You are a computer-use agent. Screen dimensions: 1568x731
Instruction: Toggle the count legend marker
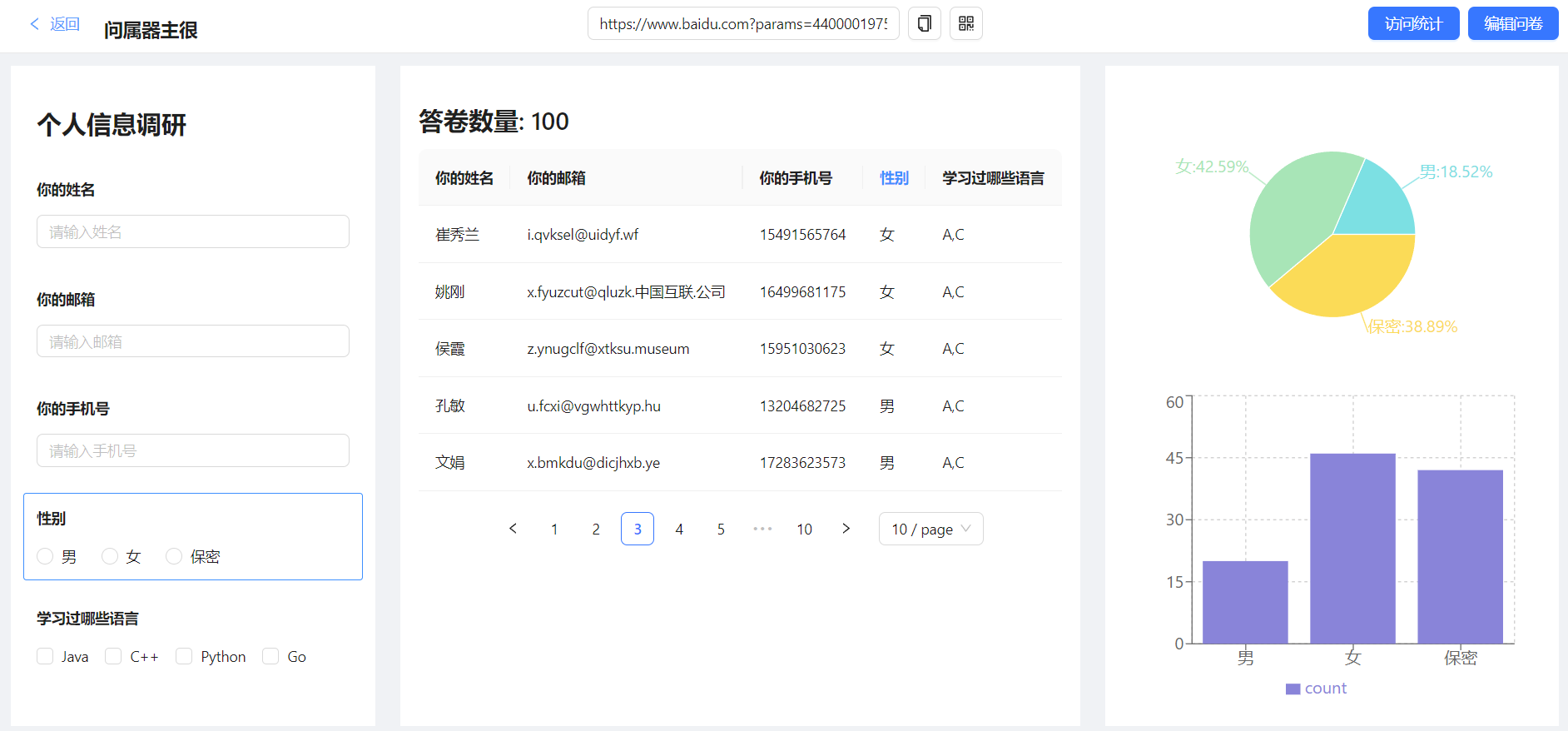click(x=1293, y=689)
